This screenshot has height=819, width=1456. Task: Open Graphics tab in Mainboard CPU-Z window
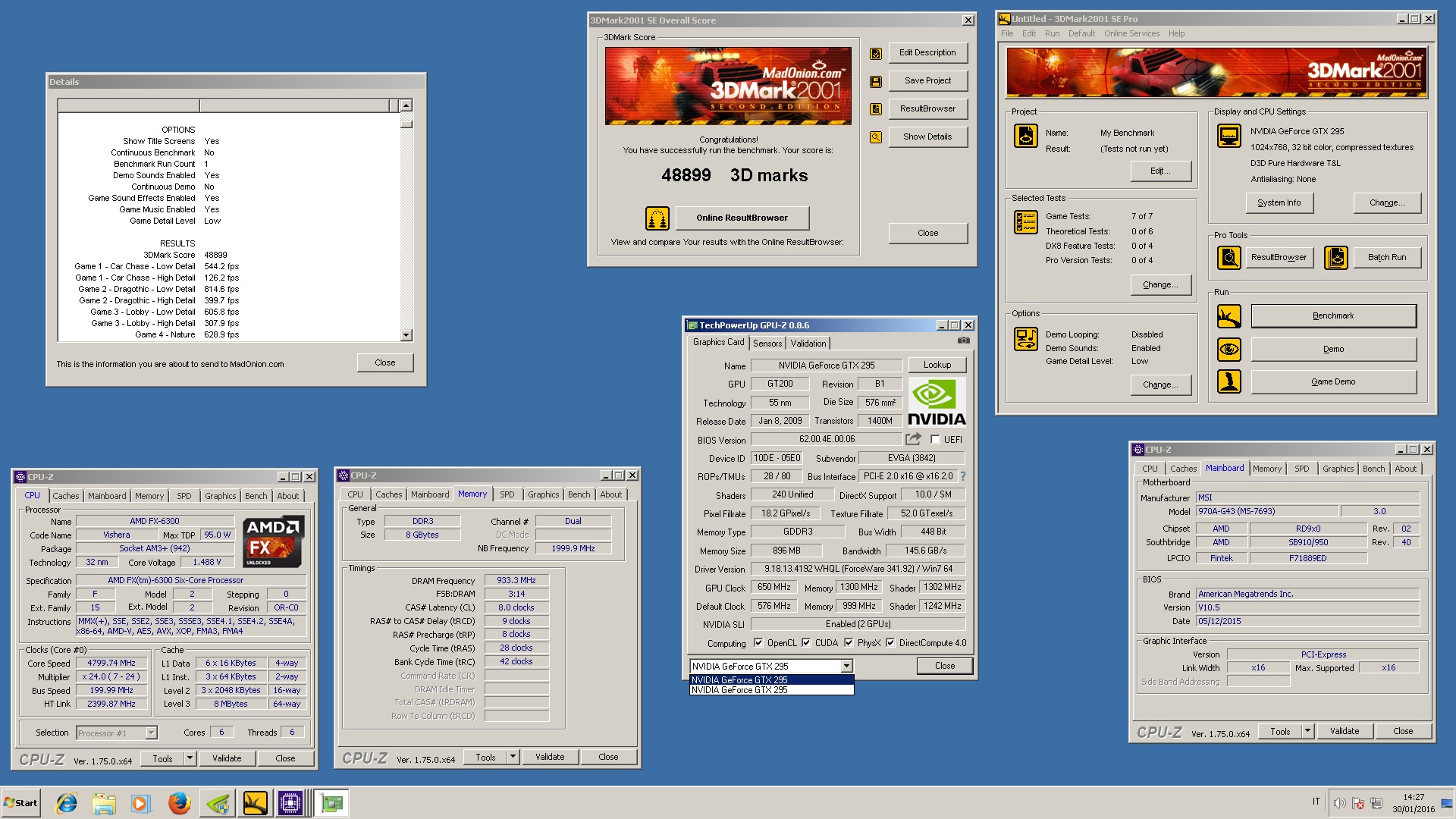tap(1338, 469)
